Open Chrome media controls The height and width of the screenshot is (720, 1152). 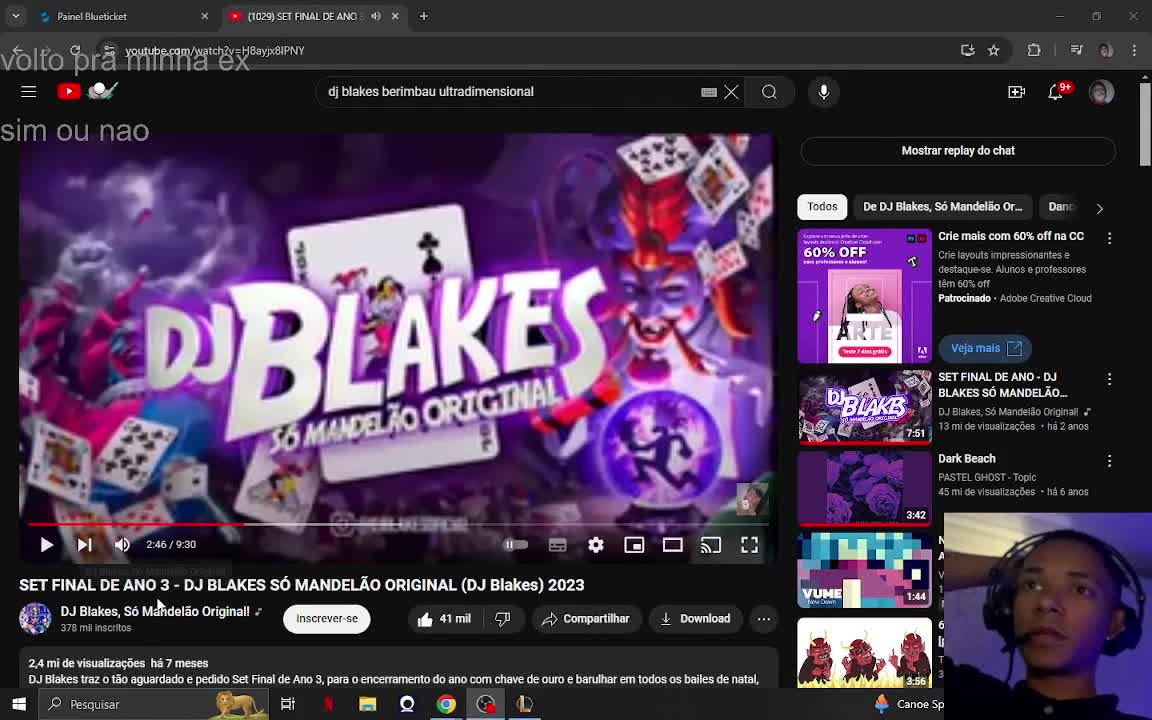[x=1076, y=51]
